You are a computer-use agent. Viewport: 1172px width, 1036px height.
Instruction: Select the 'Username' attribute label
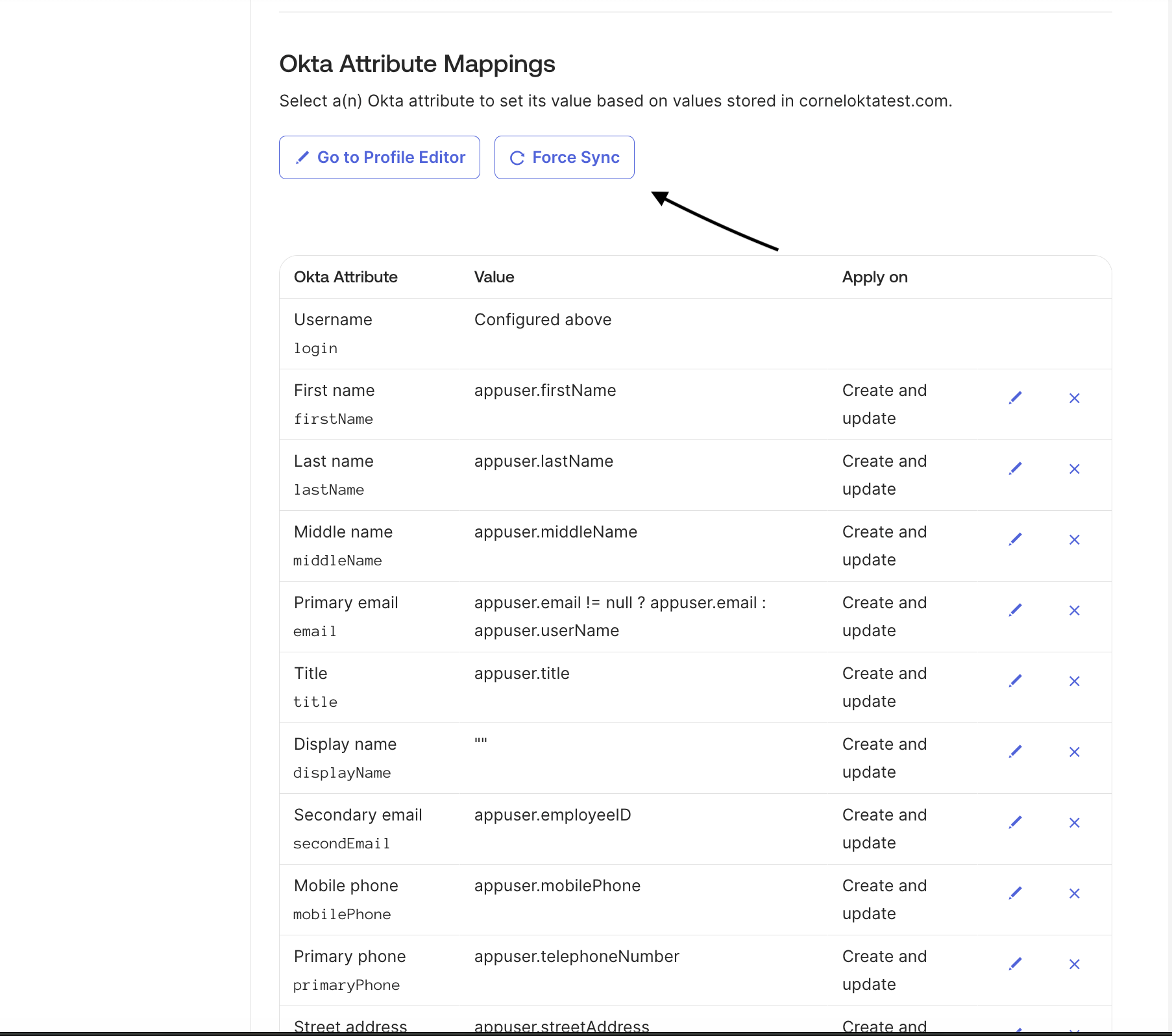click(333, 319)
